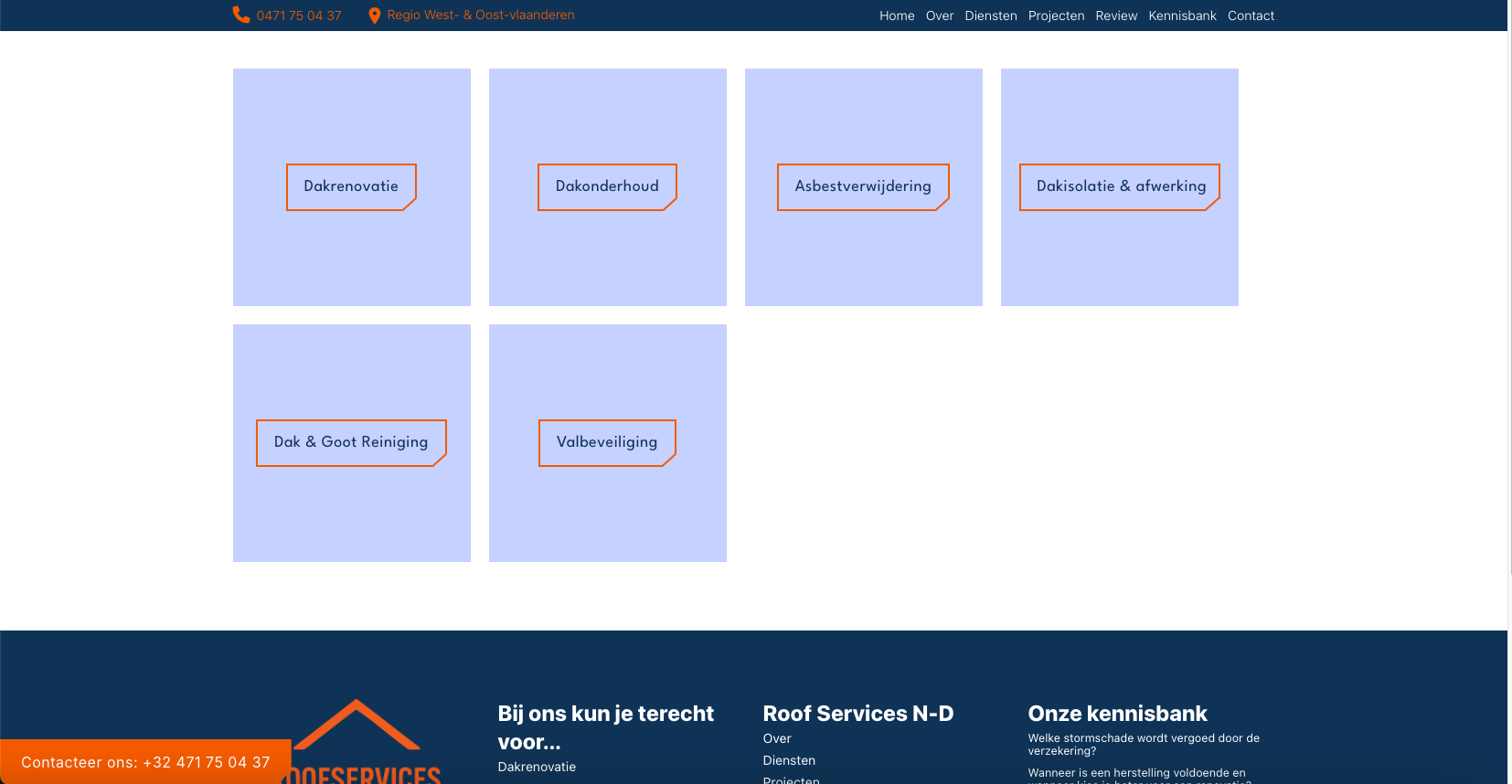This screenshot has width=1512, height=784.
Task: Select the Dakonderhoud service button
Action: (607, 186)
